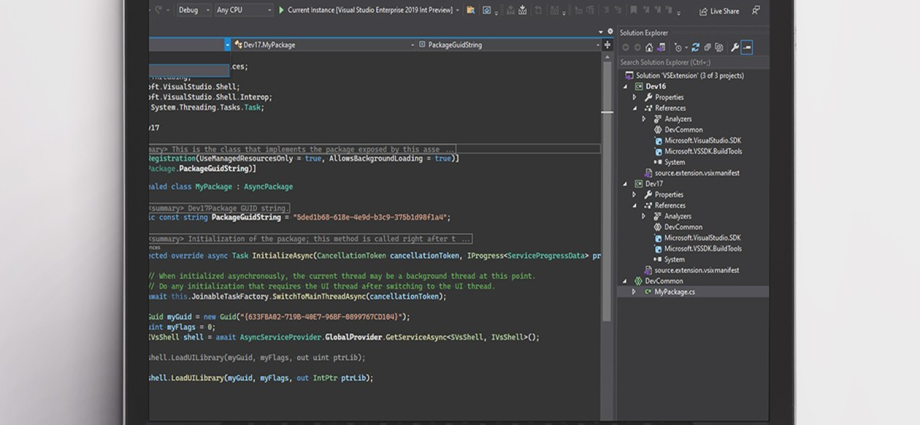This screenshot has height=425, width=920.
Task: Select Microsoft.VSSDK.BuildTools reference under Dev16
Action: click(x=703, y=151)
